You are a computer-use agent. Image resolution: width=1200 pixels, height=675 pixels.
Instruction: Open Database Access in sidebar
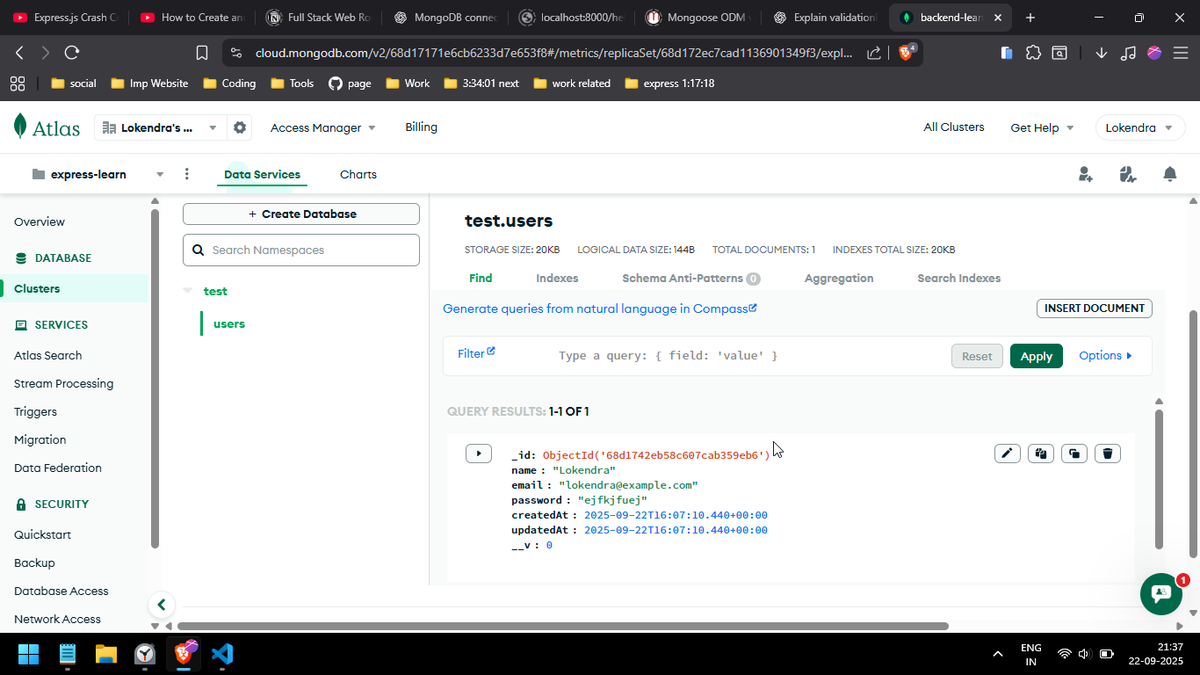tap(61, 591)
